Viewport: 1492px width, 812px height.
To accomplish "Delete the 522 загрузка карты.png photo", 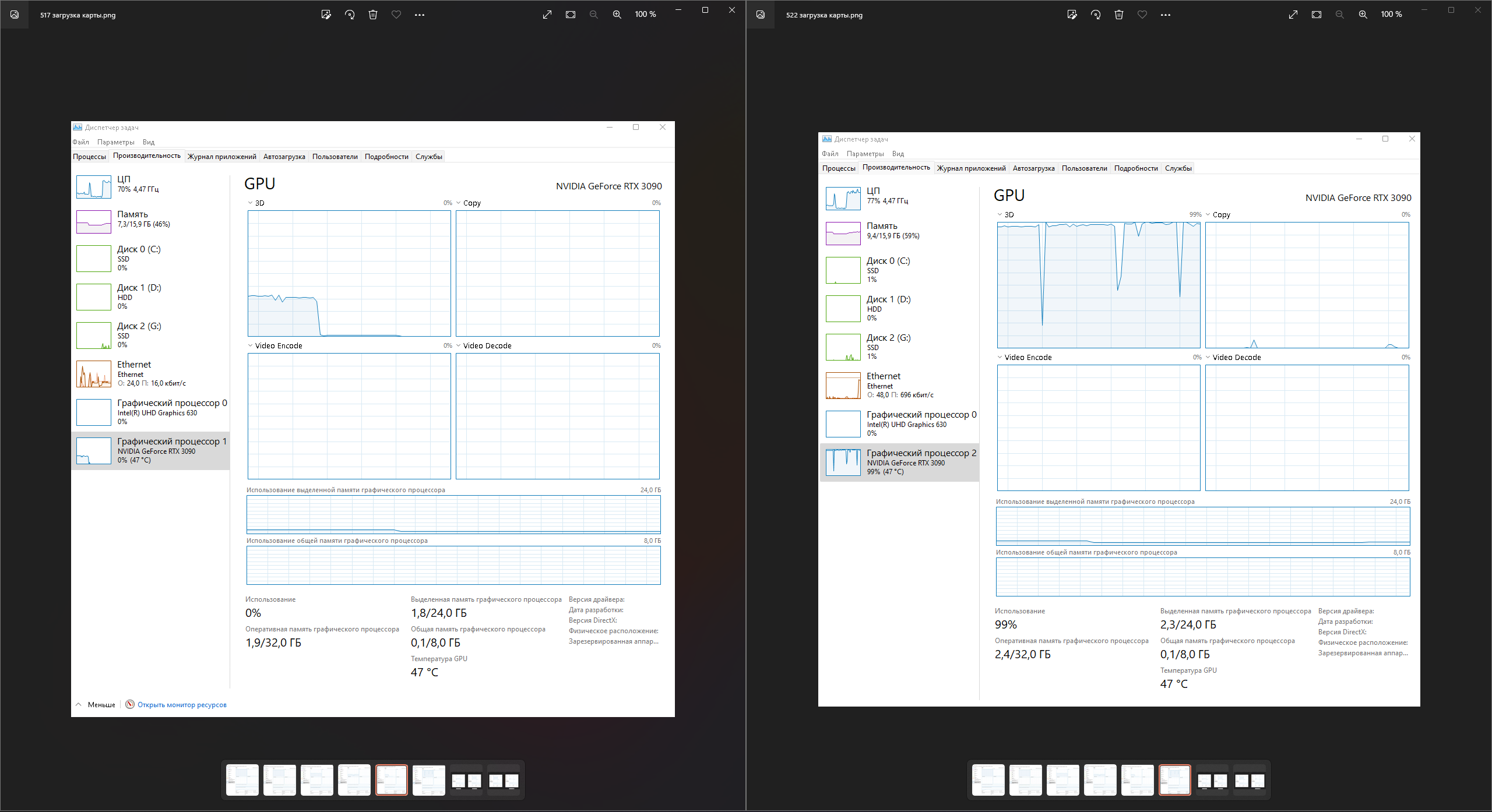I will pos(1119,15).
